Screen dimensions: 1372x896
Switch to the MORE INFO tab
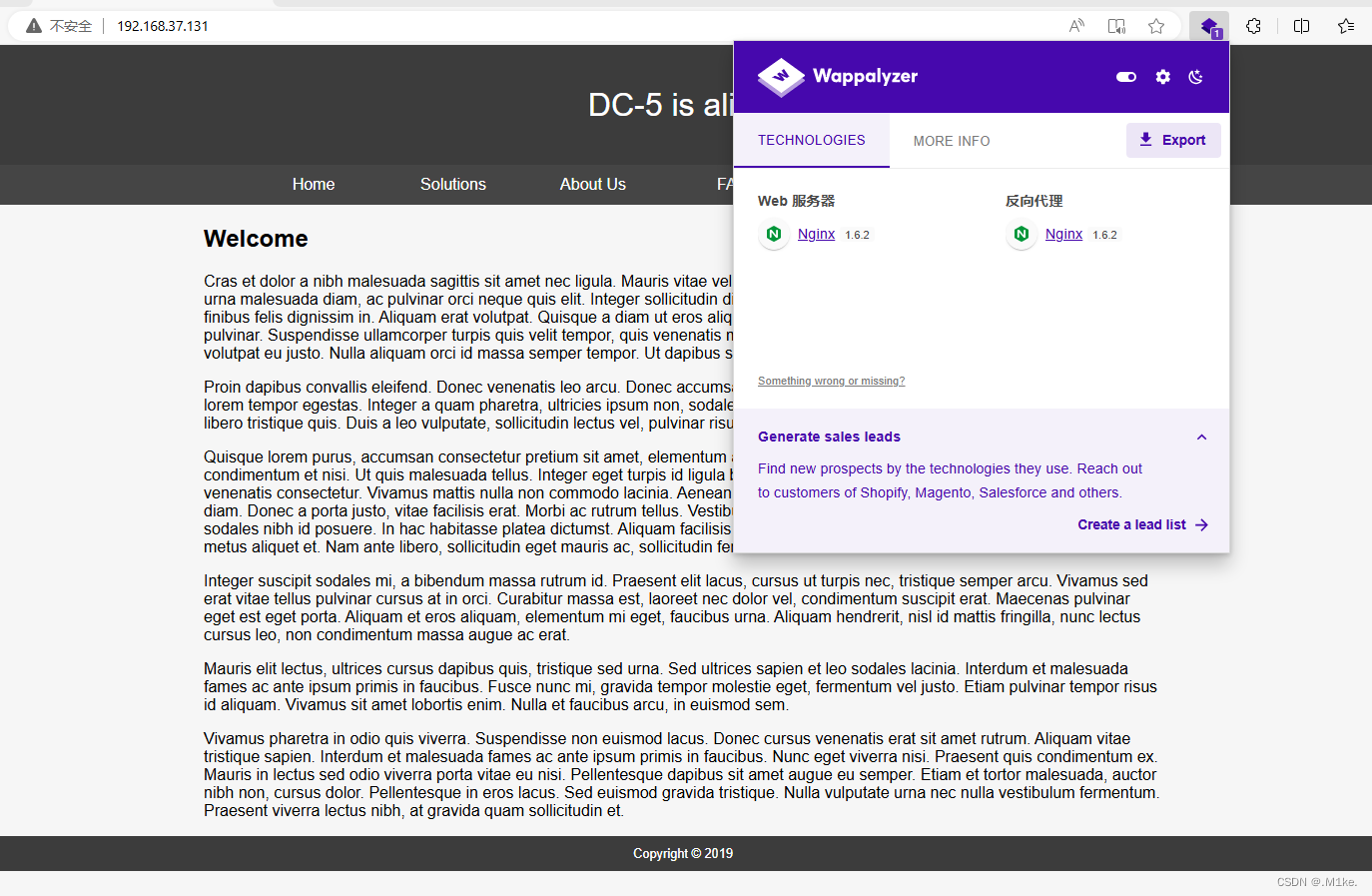point(952,141)
